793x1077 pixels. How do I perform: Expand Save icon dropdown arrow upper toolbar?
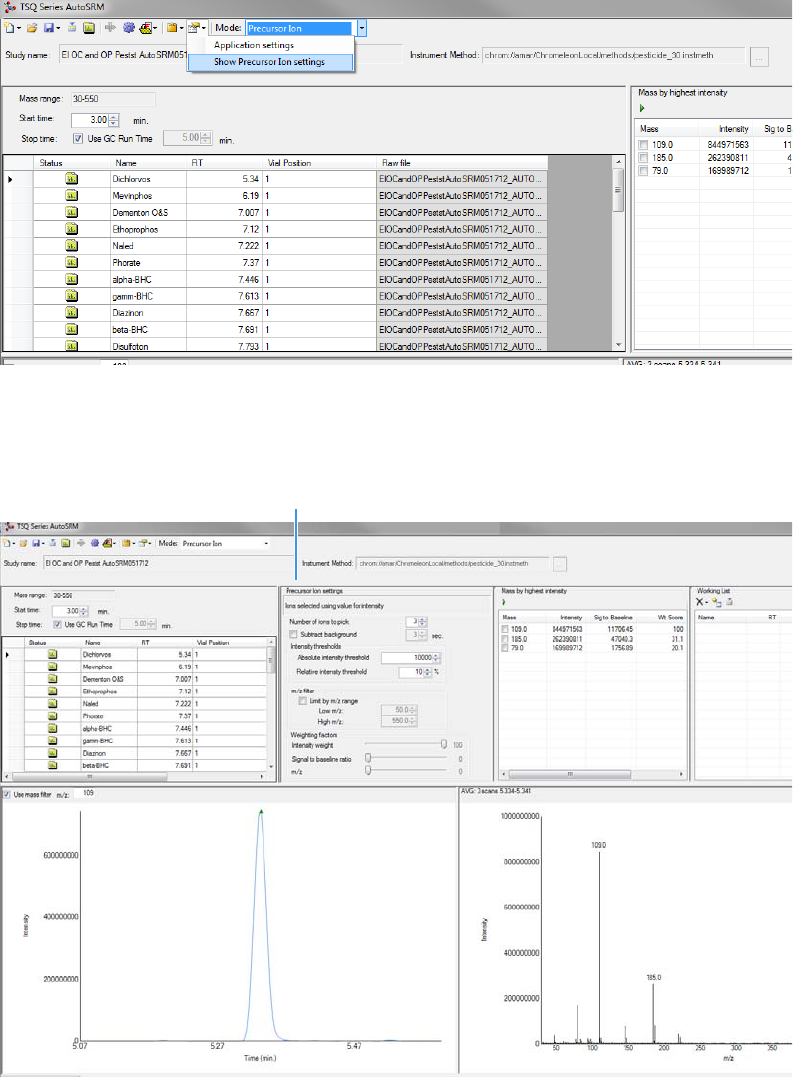[x=58, y=28]
